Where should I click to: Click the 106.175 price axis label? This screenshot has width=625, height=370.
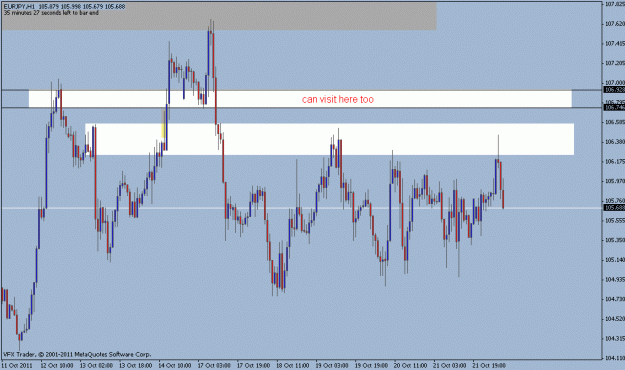tap(615, 161)
